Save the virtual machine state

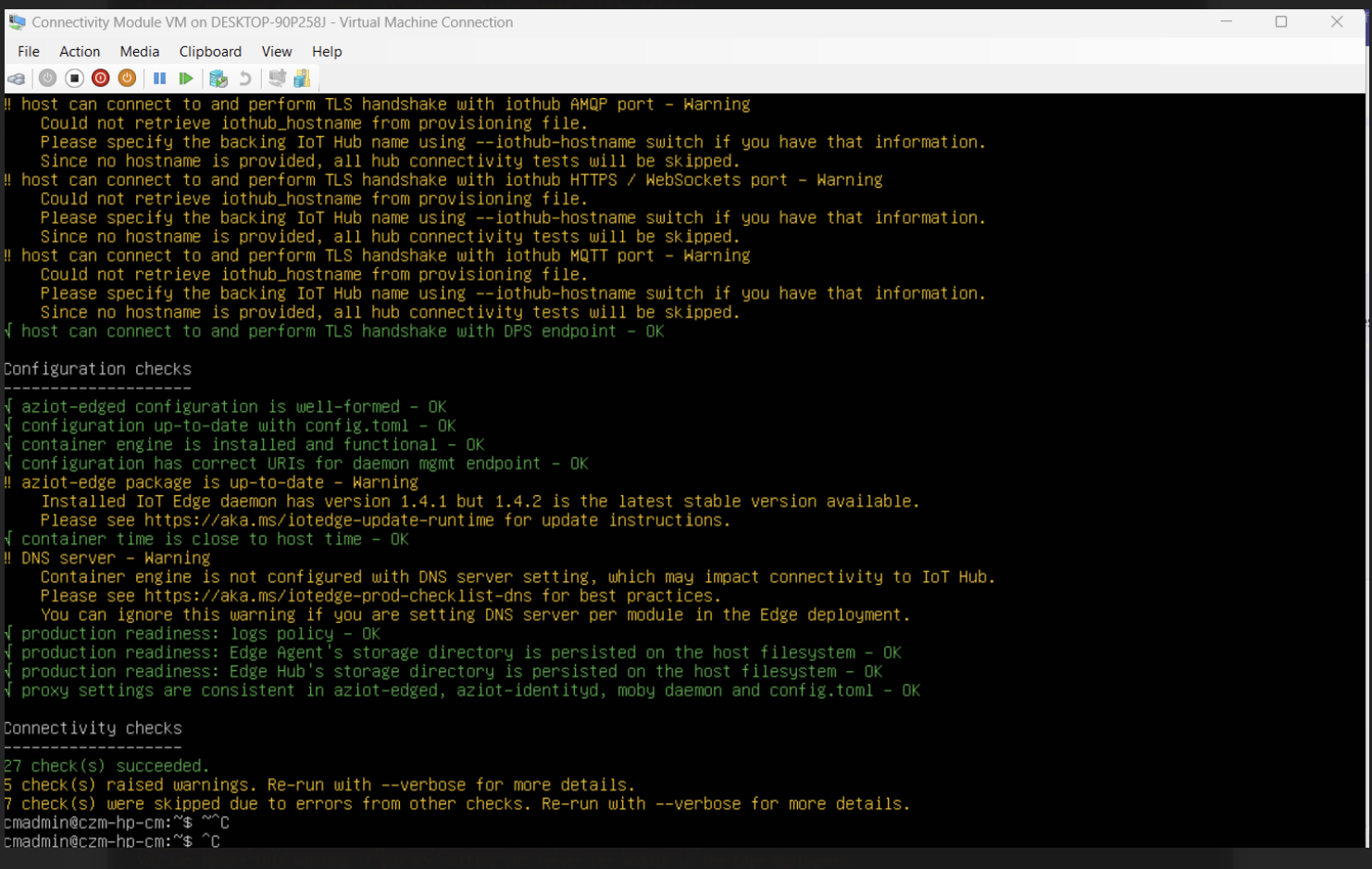pos(127,78)
